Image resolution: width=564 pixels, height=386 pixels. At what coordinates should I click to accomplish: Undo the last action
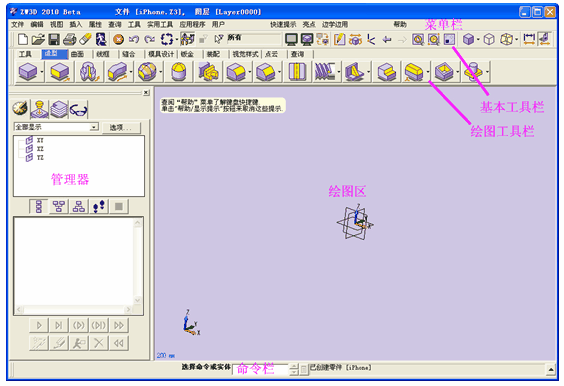pyautogui.click(x=134, y=39)
